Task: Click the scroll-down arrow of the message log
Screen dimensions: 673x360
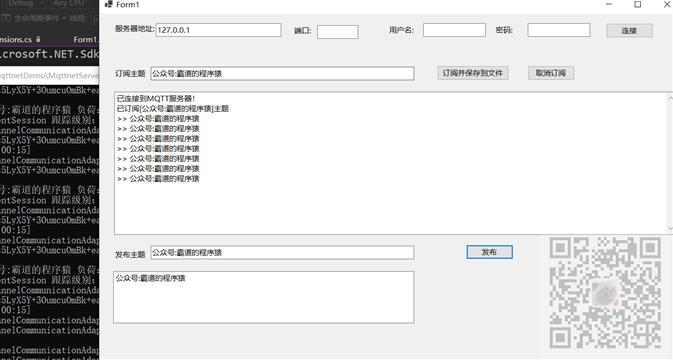Action: 670,229
